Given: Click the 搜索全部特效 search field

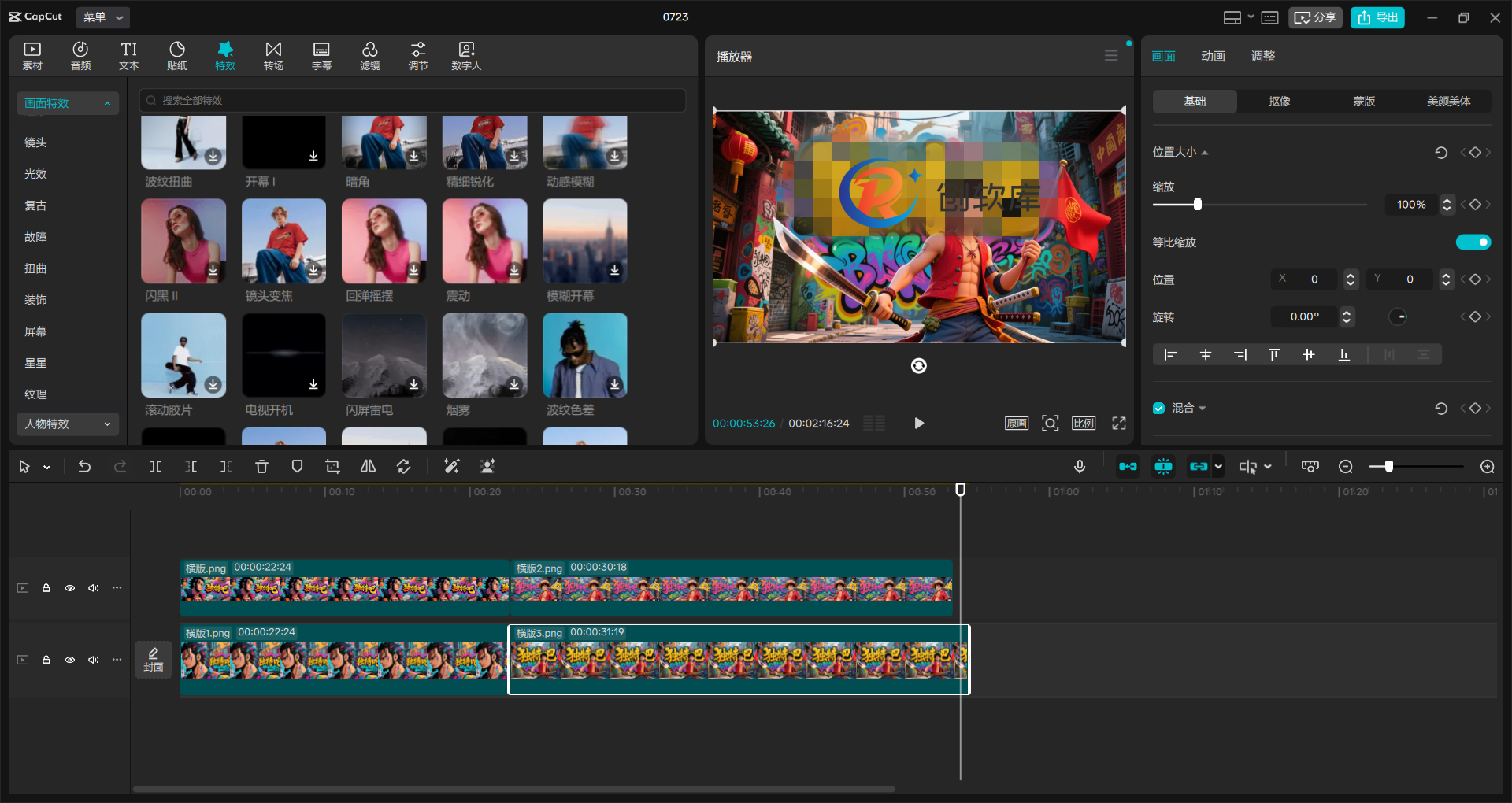Looking at the screenshot, I should click(413, 101).
